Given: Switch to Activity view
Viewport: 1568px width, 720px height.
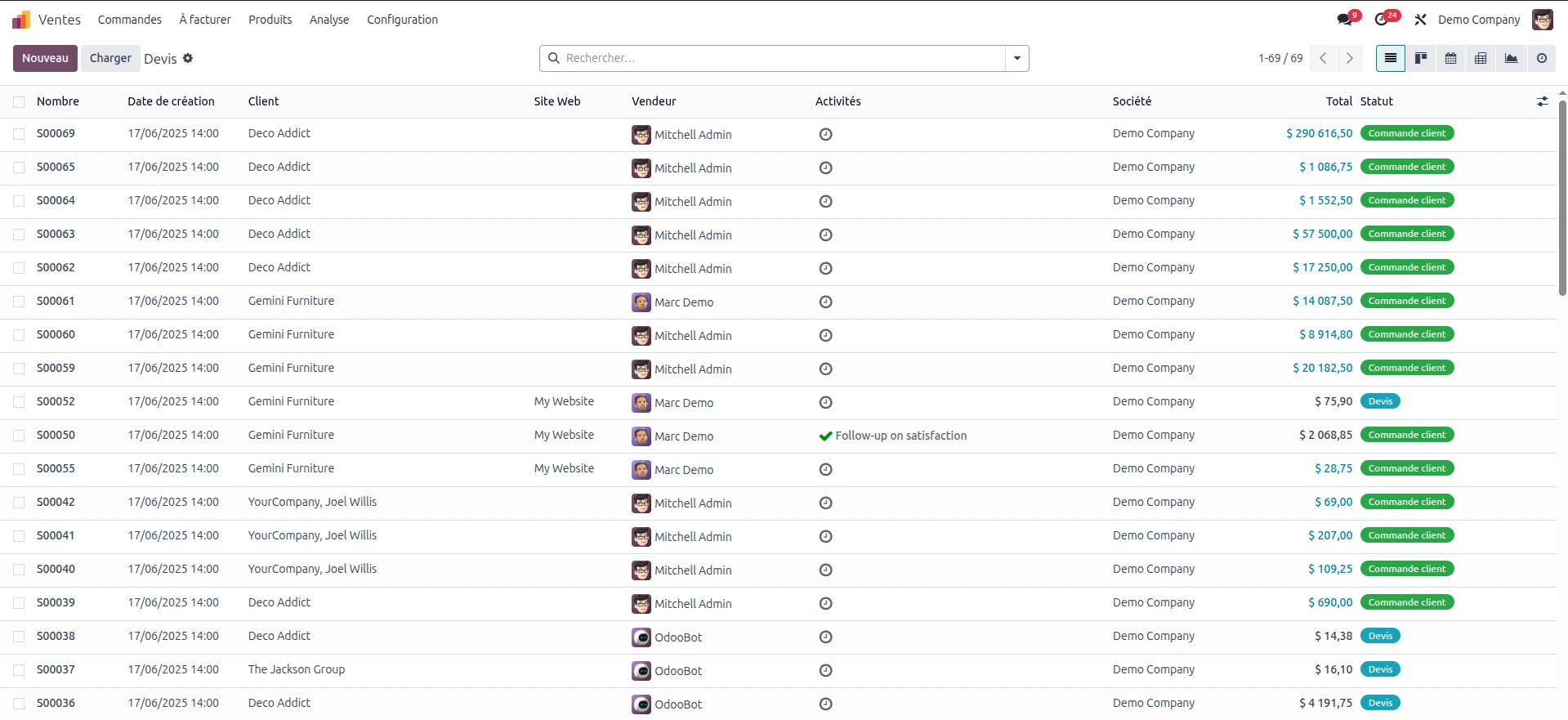Looking at the screenshot, I should coord(1541,58).
